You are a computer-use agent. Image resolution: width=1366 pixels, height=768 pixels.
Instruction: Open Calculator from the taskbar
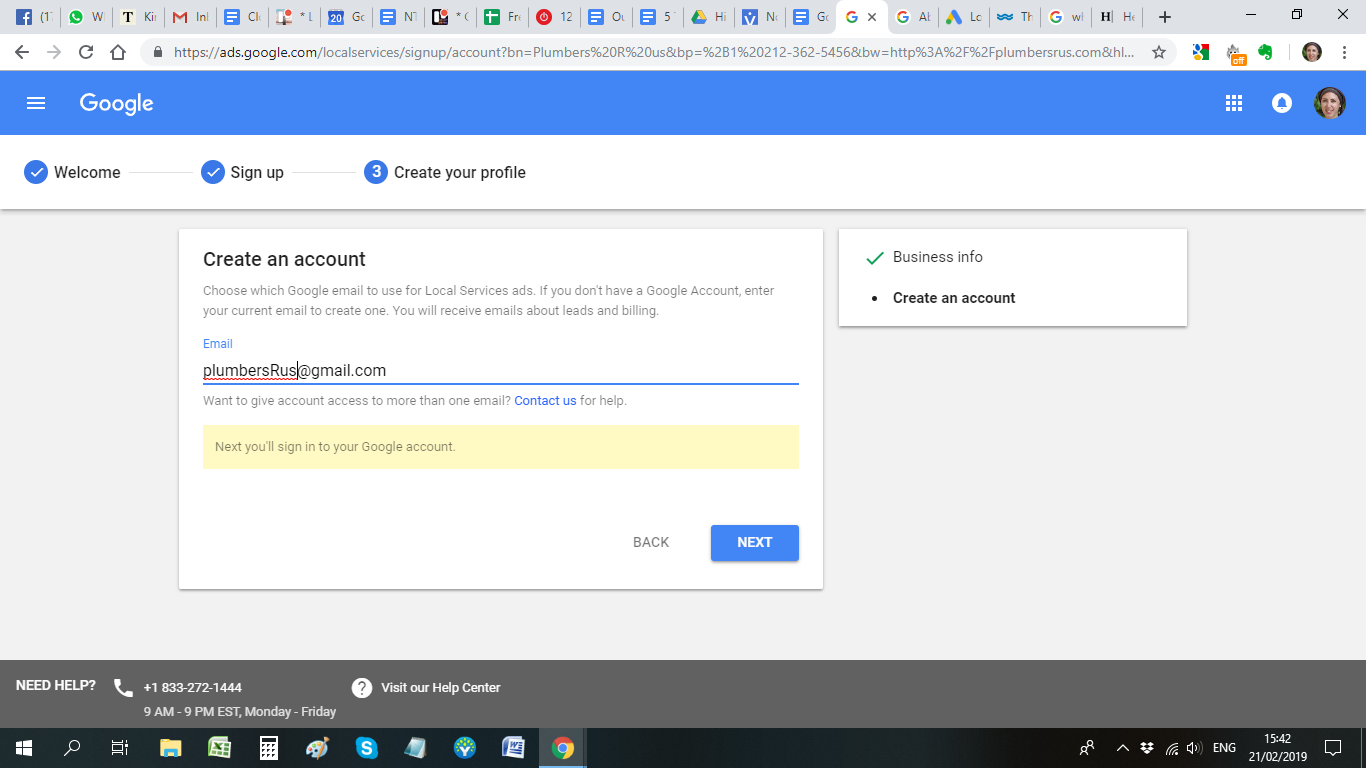[268, 748]
